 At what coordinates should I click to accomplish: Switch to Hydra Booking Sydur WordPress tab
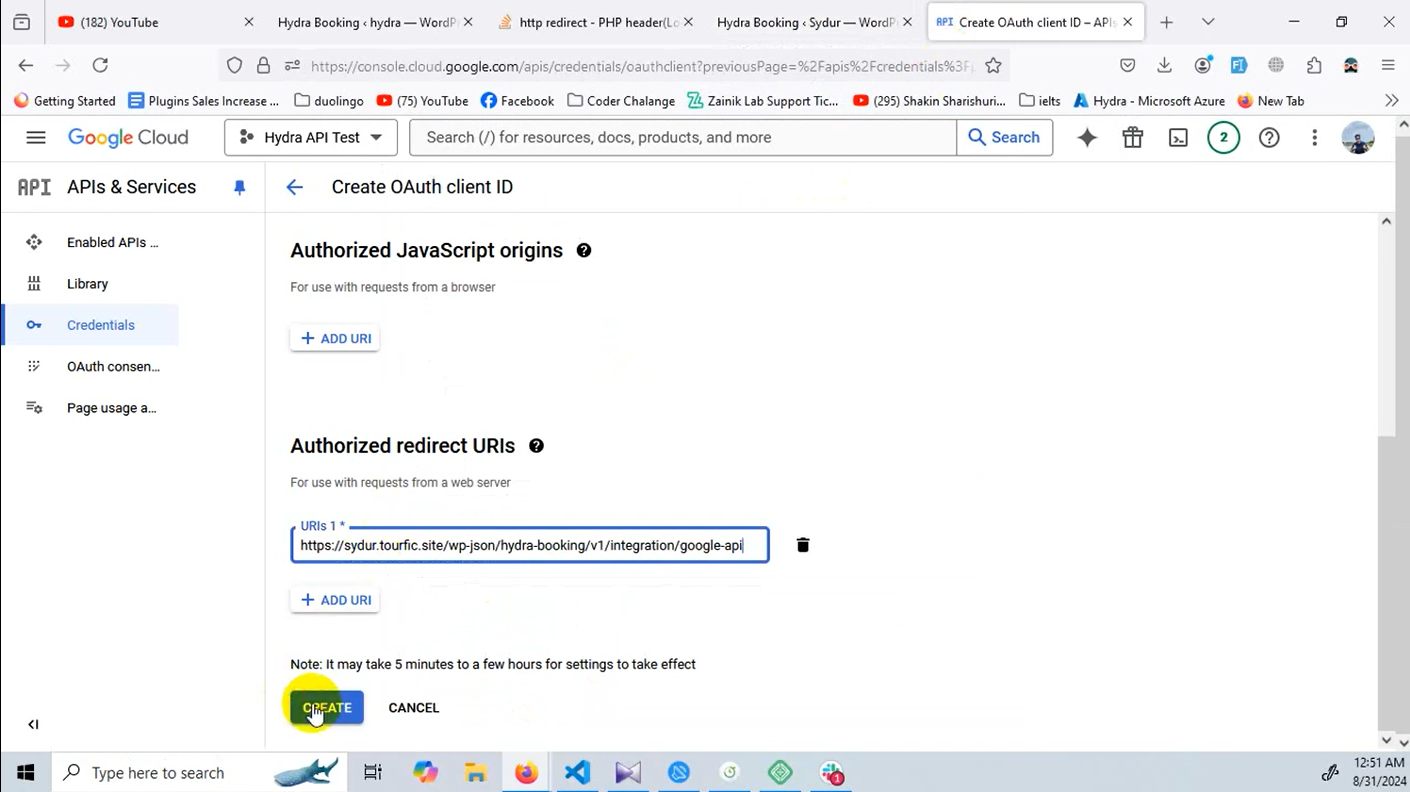tap(814, 22)
